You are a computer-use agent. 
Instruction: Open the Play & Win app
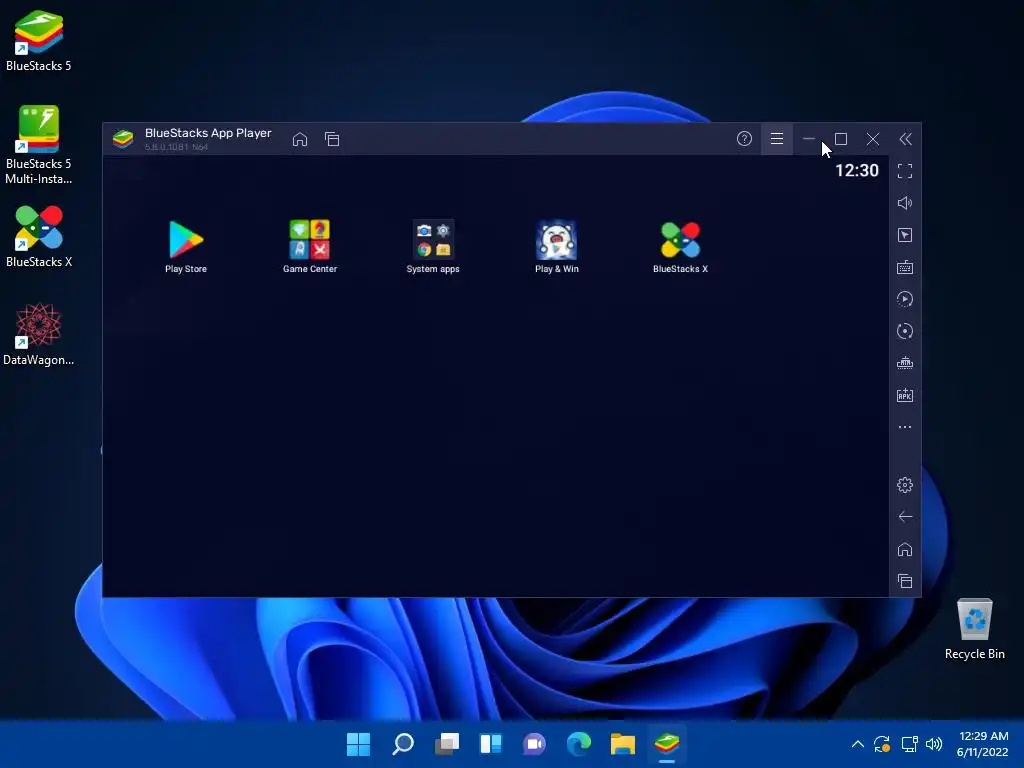(x=556, y=246)
